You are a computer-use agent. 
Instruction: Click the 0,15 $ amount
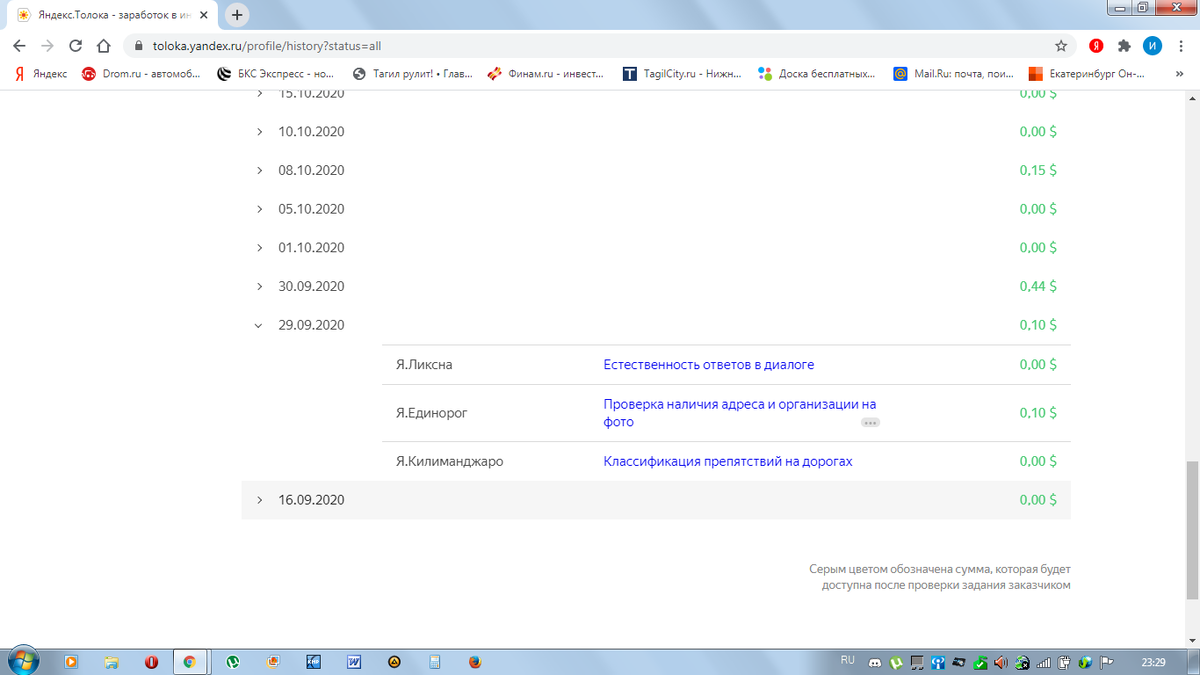tap(1038, 170)
